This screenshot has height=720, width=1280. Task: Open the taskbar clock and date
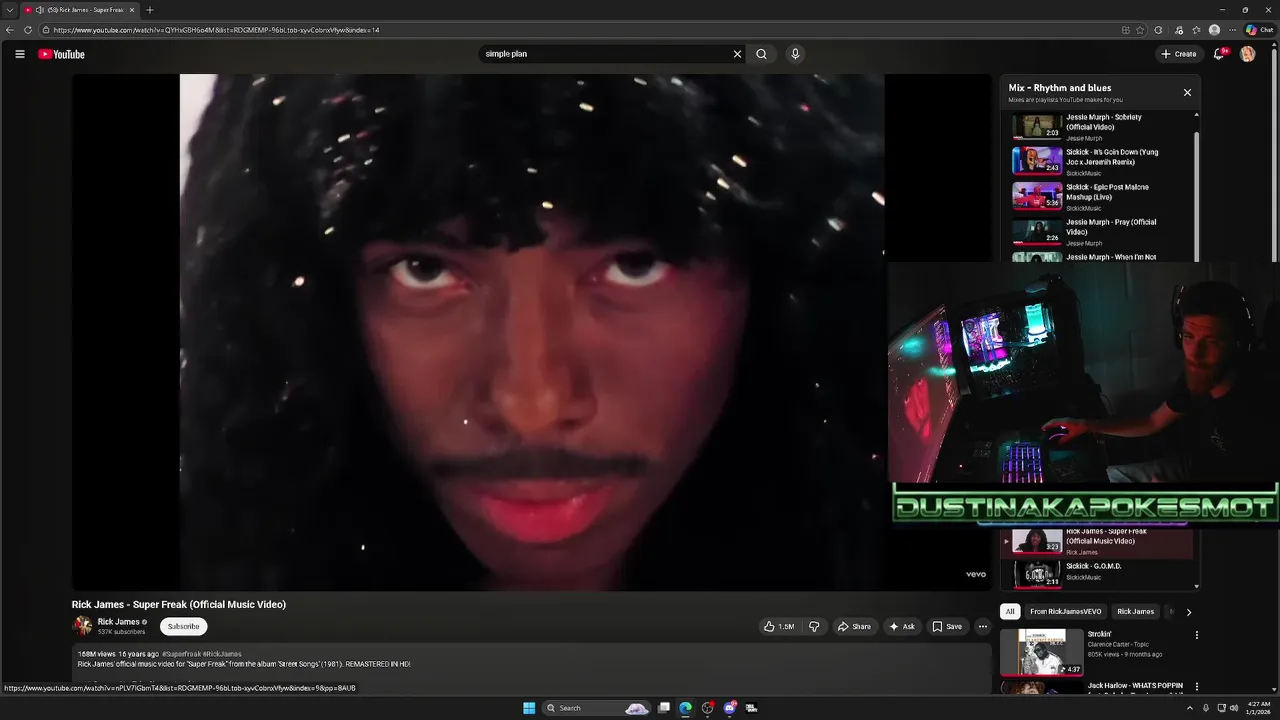pos(1259,708)
